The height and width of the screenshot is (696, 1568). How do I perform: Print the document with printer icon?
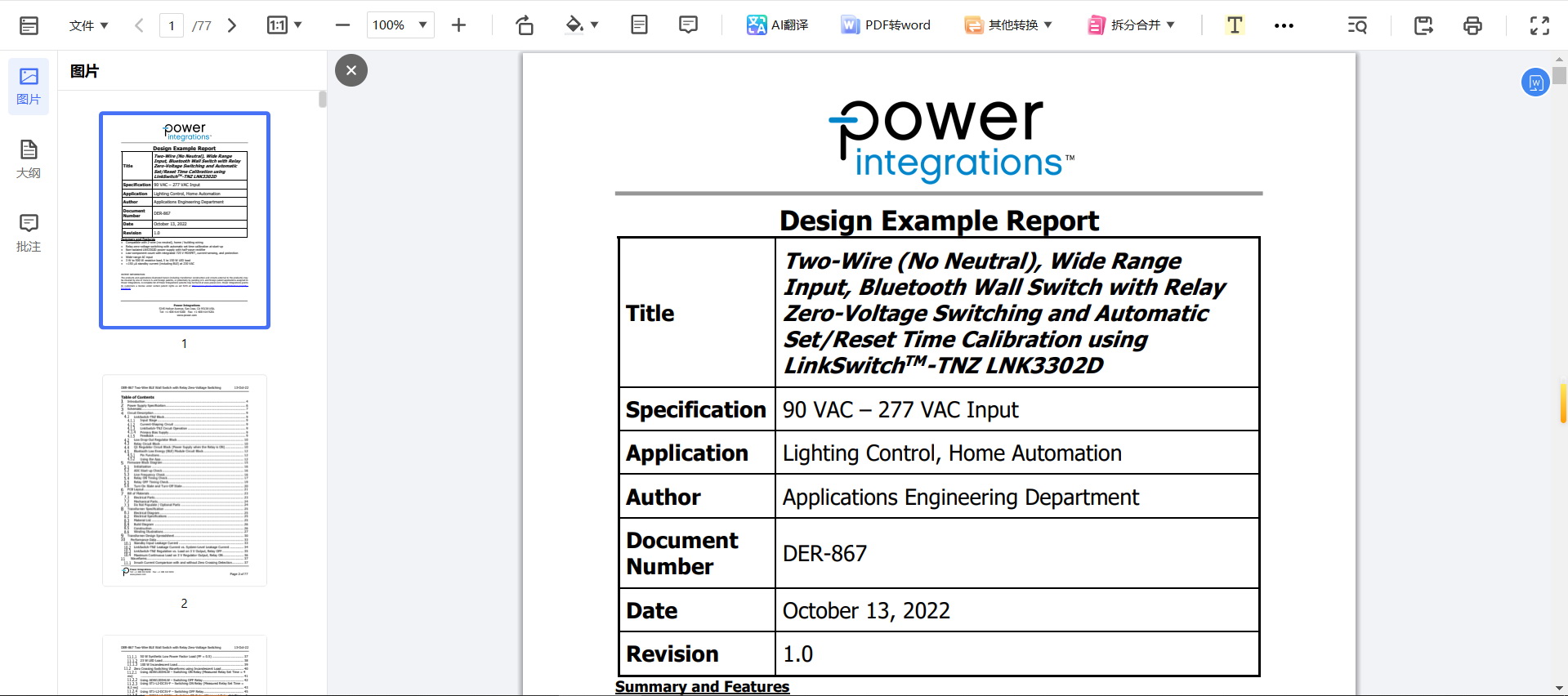[1472, 25]
